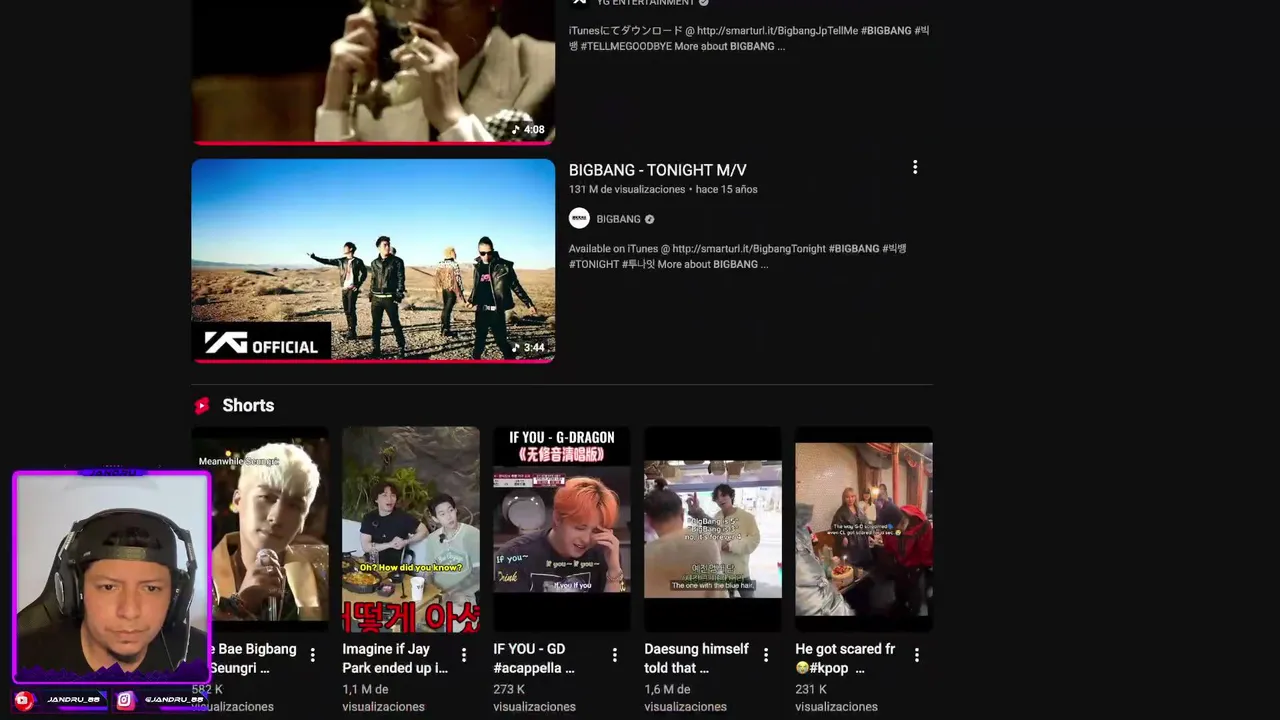Click the 3:44 duration badge on TONIGHT video

coord(528,348)
